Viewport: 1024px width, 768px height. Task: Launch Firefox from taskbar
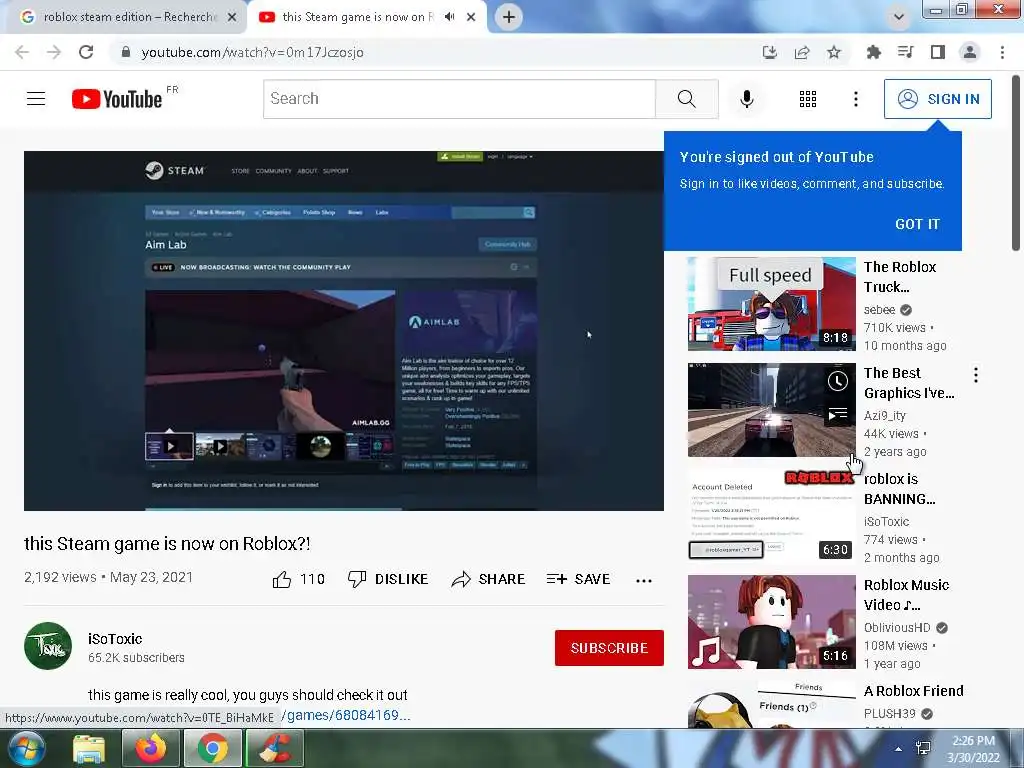tap(151, 748)
